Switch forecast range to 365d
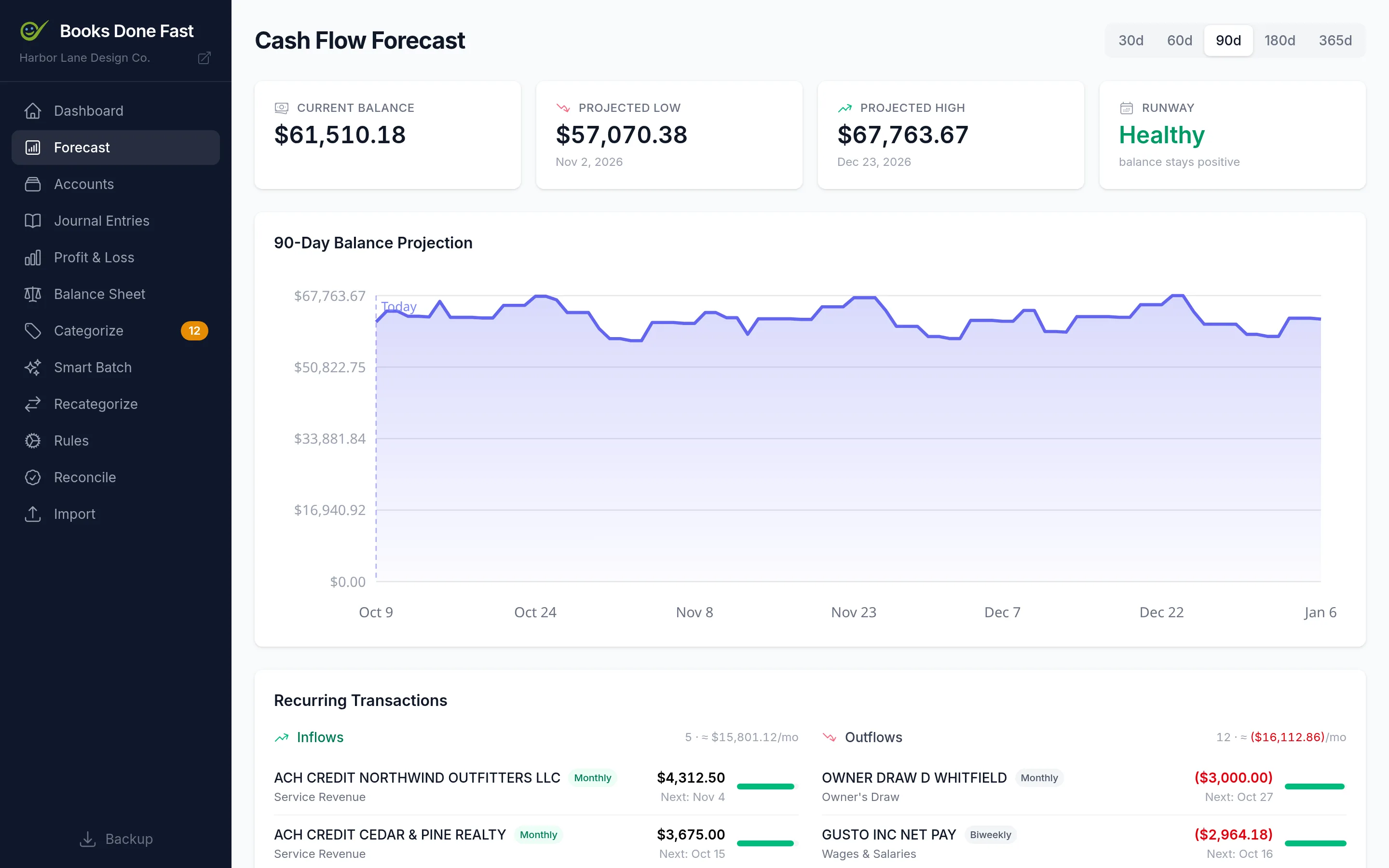 coord(1335,40)
